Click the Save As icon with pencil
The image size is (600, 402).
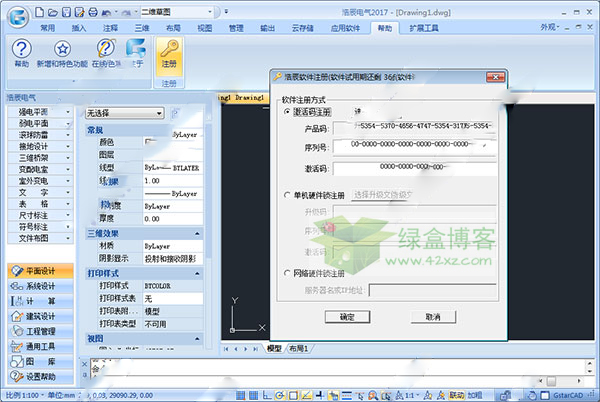[x=79, y=12]
